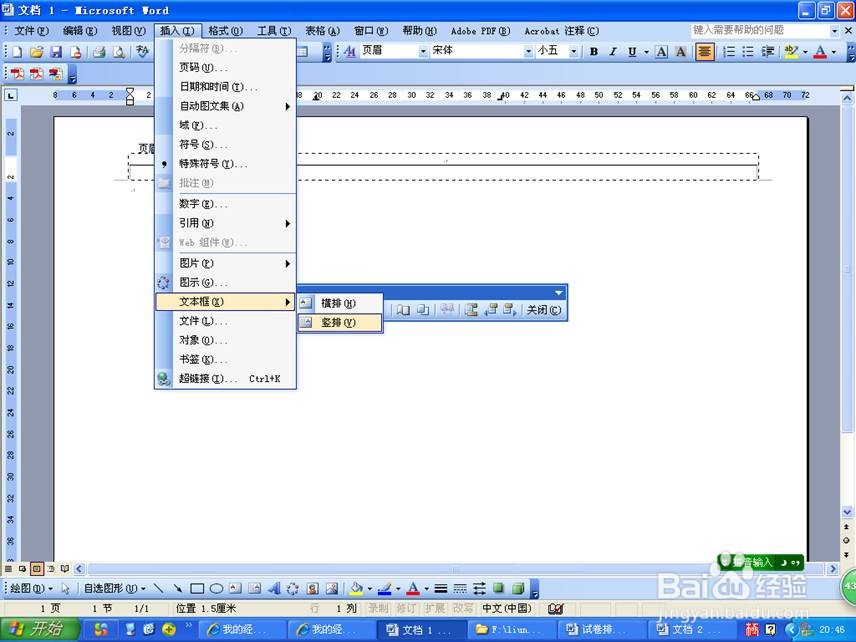Click the Line Style icon

pyautogui.click(x=441, y=588)
